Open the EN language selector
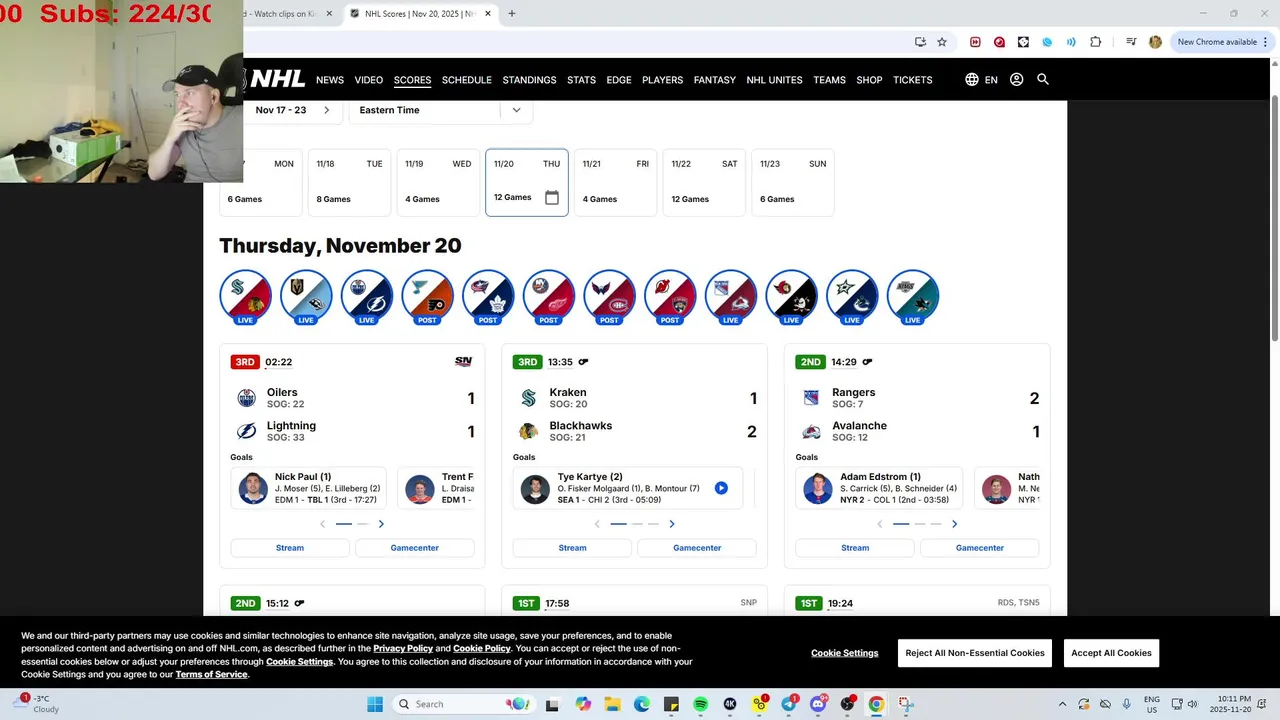This screenshot has width=1280, height=720. [x=981, y=79]
